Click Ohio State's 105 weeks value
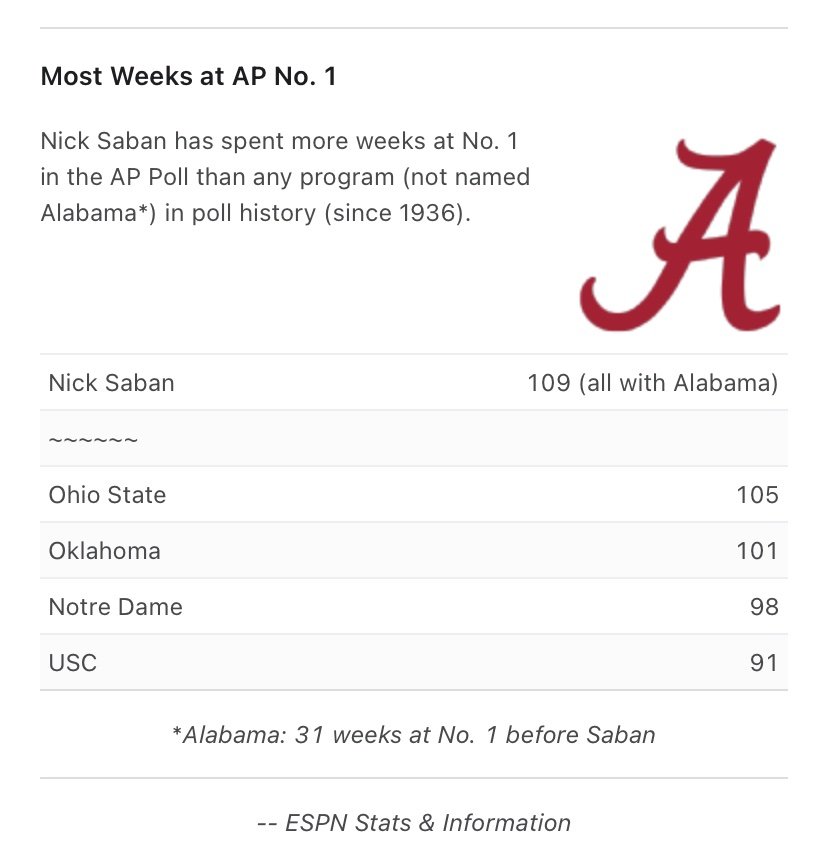 pos(758,495)
